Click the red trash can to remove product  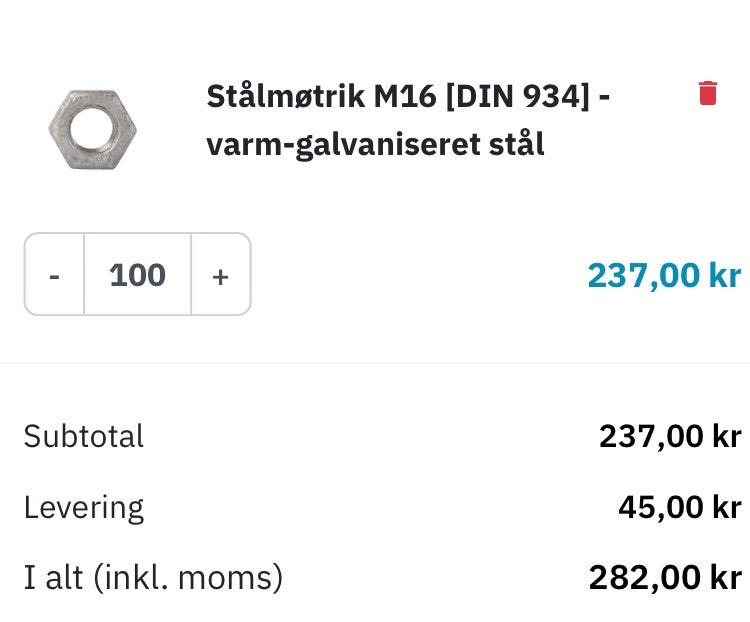click(708, 94)
